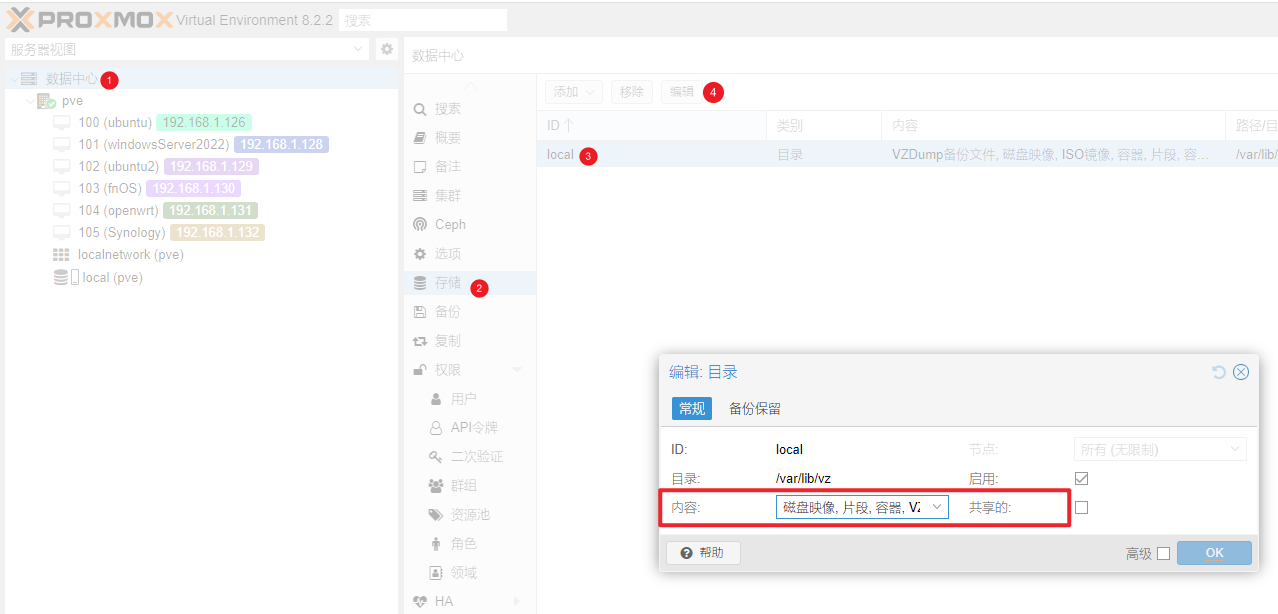
Task: Click the server view gear settings icon
Action: point(387,48)
